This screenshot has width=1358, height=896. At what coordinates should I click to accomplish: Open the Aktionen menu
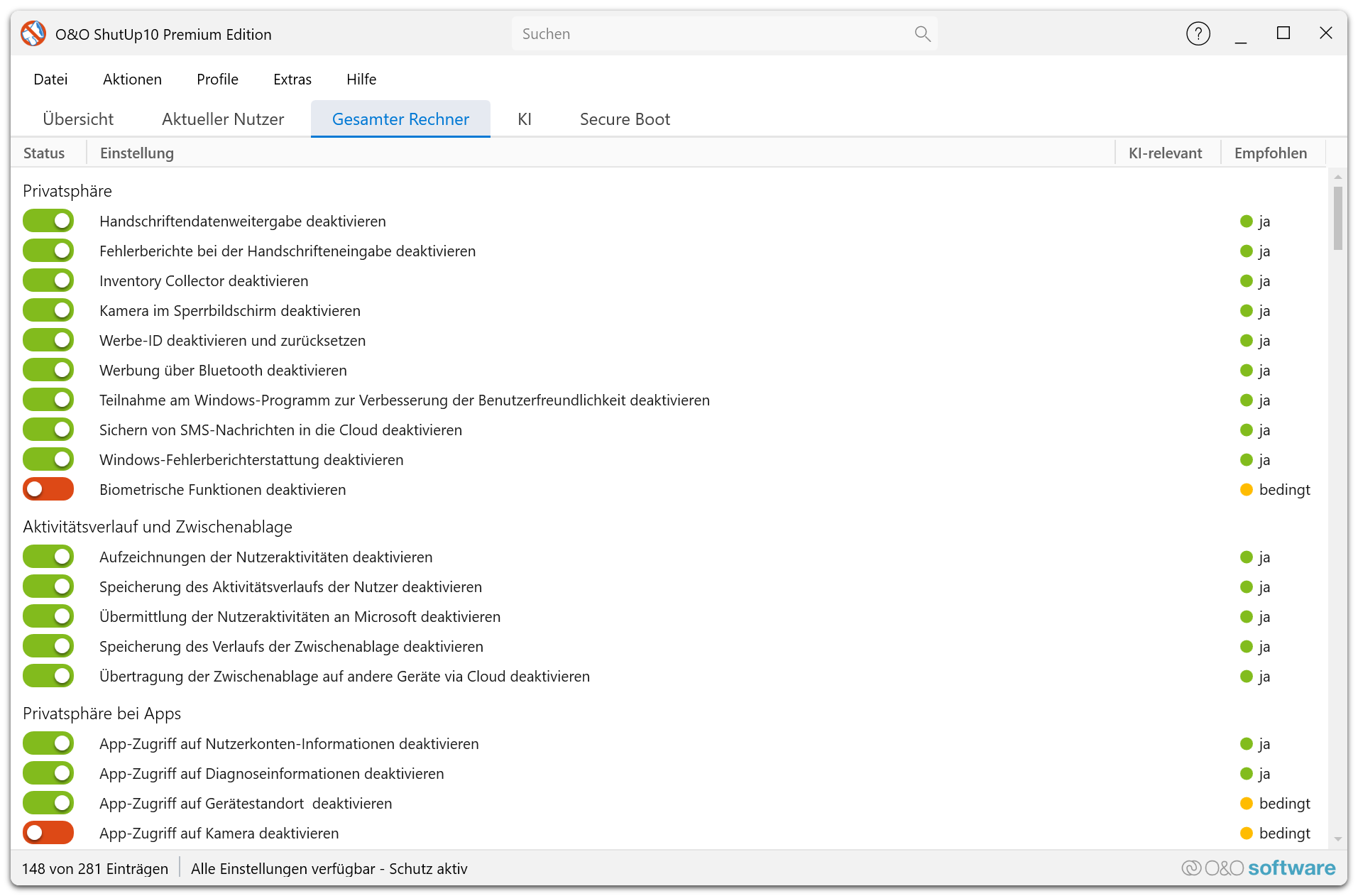pyautogui.click(x=132, y=80)
